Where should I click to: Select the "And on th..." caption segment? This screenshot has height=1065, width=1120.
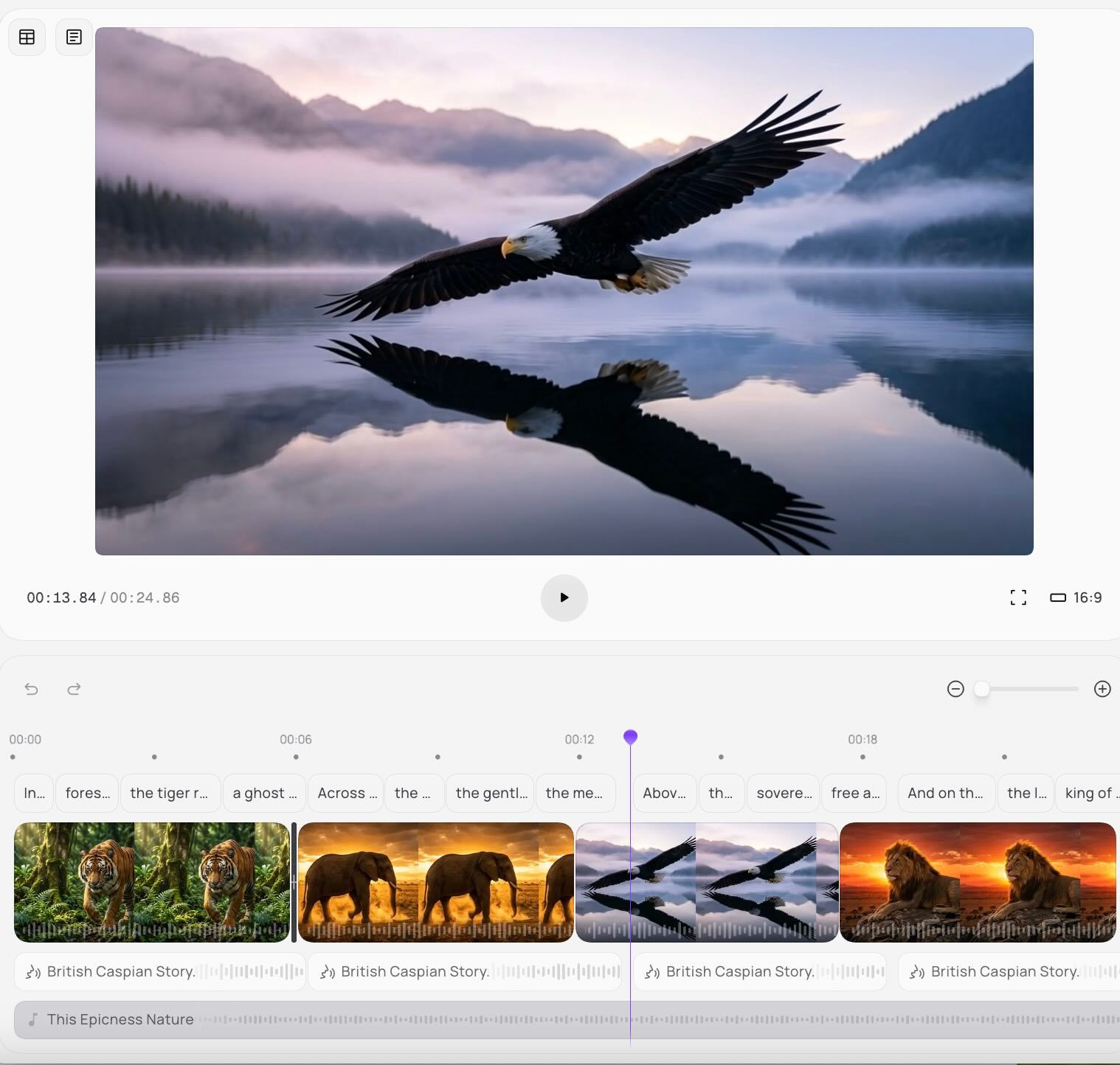(945, 793)
